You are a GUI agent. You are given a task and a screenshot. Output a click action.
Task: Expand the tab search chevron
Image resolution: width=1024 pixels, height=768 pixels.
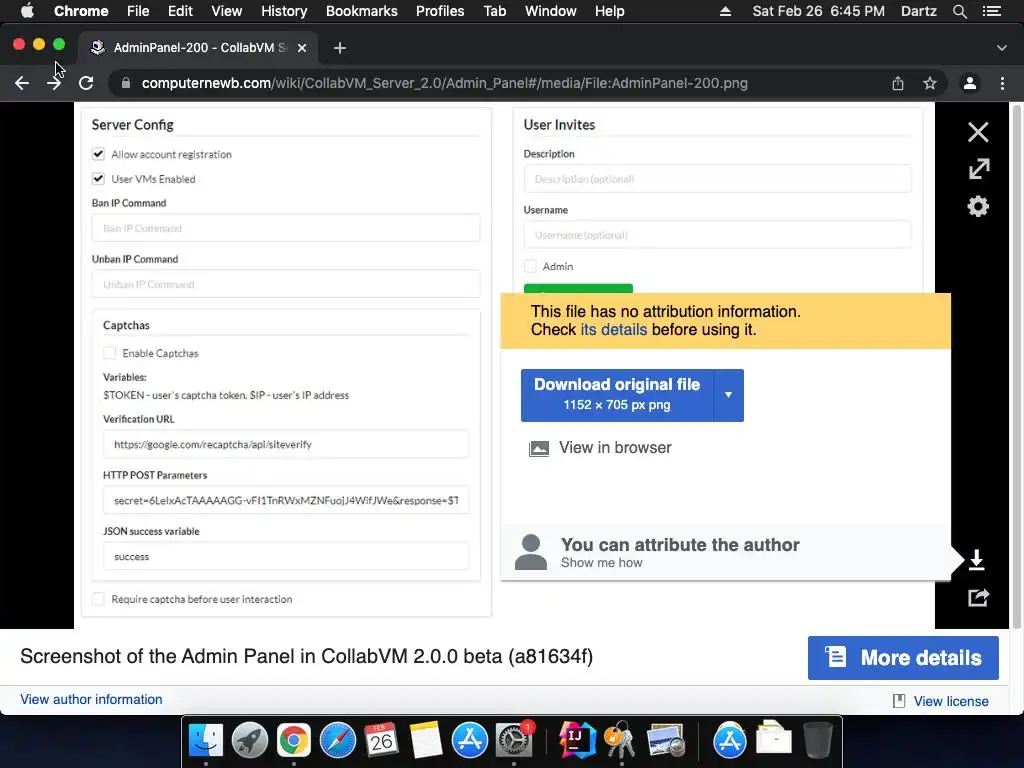(x=1002, y=48)
